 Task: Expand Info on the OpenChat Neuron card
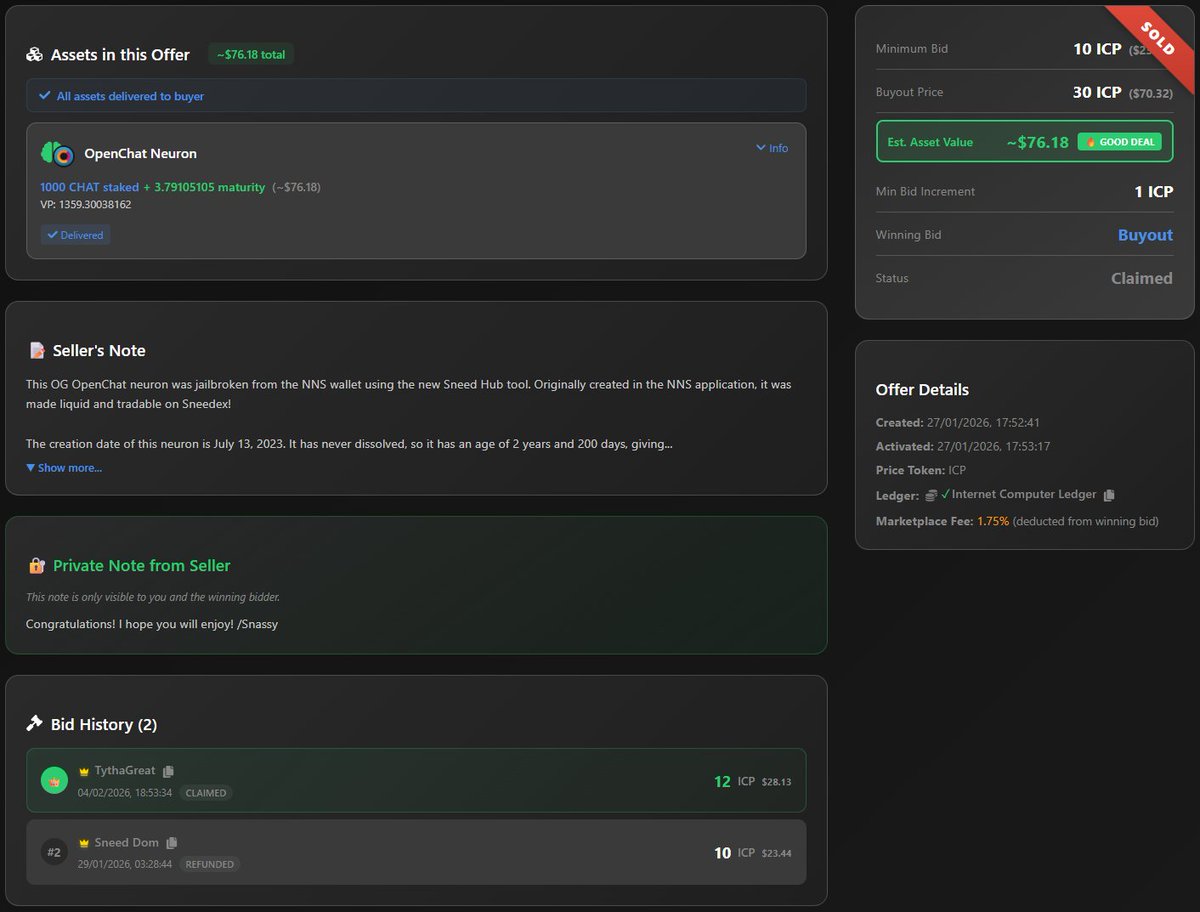[772, 148]
